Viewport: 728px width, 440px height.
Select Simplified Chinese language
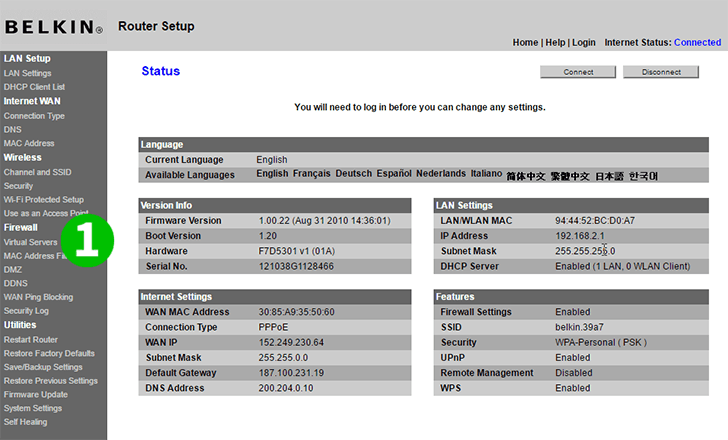[x=526, y=176]
